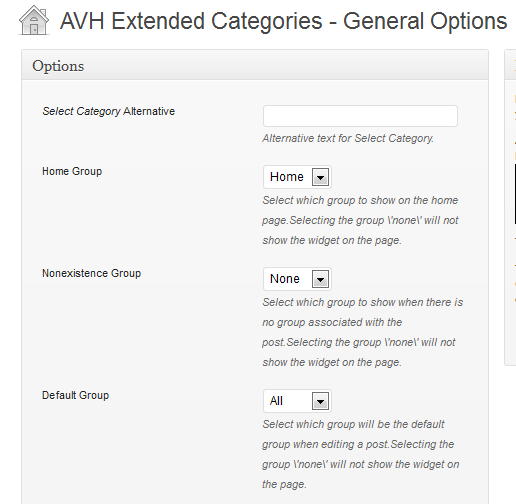This screenshot has width=516, height=504.
Task: Click the 'Home Group' field label
Action: pos(72,171)
